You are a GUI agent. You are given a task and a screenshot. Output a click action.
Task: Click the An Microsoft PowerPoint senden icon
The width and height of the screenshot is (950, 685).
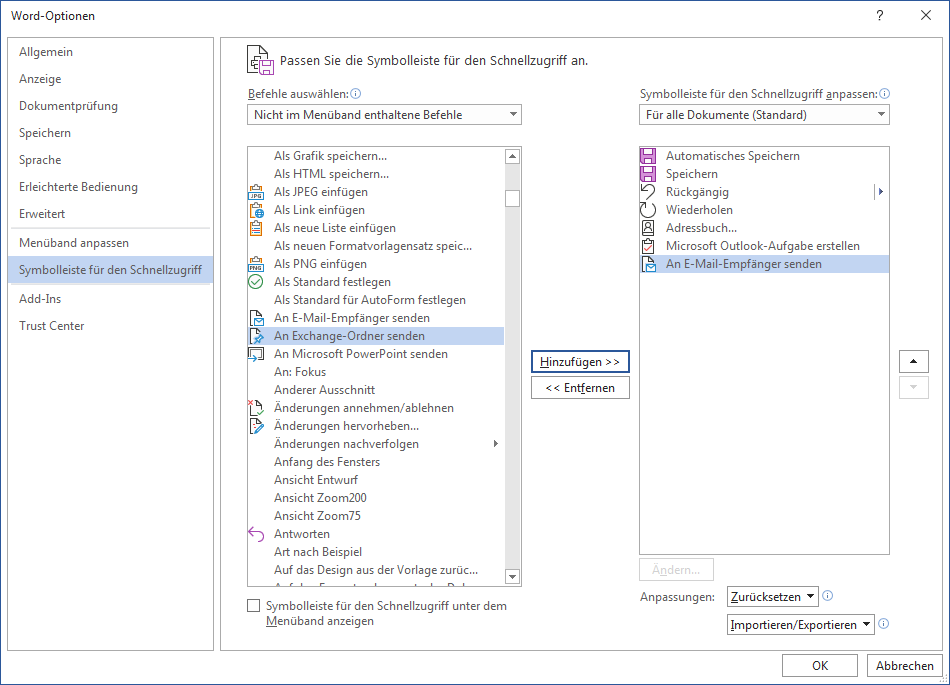coord(255,354)
